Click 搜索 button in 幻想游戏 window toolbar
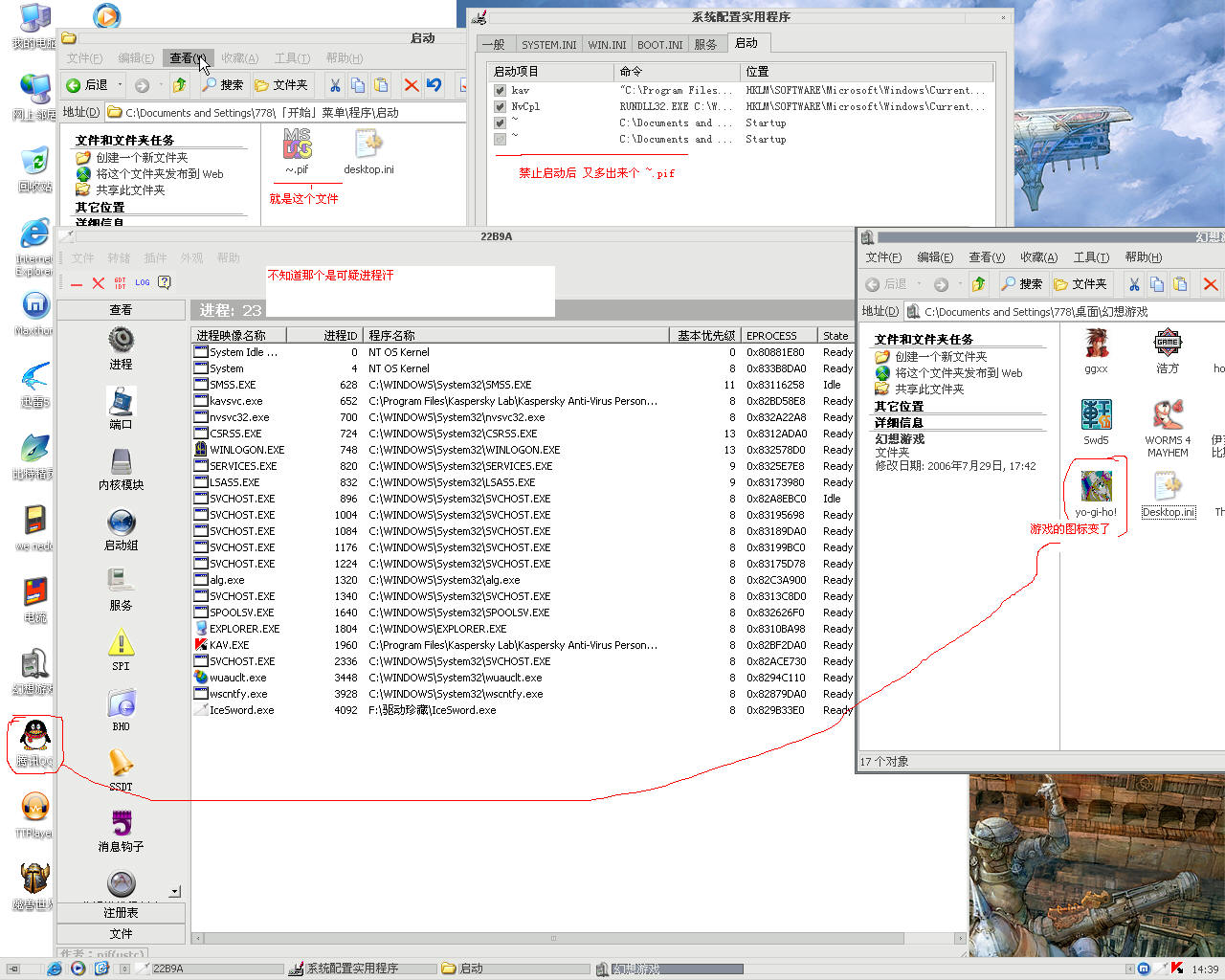 point(1022,284)
